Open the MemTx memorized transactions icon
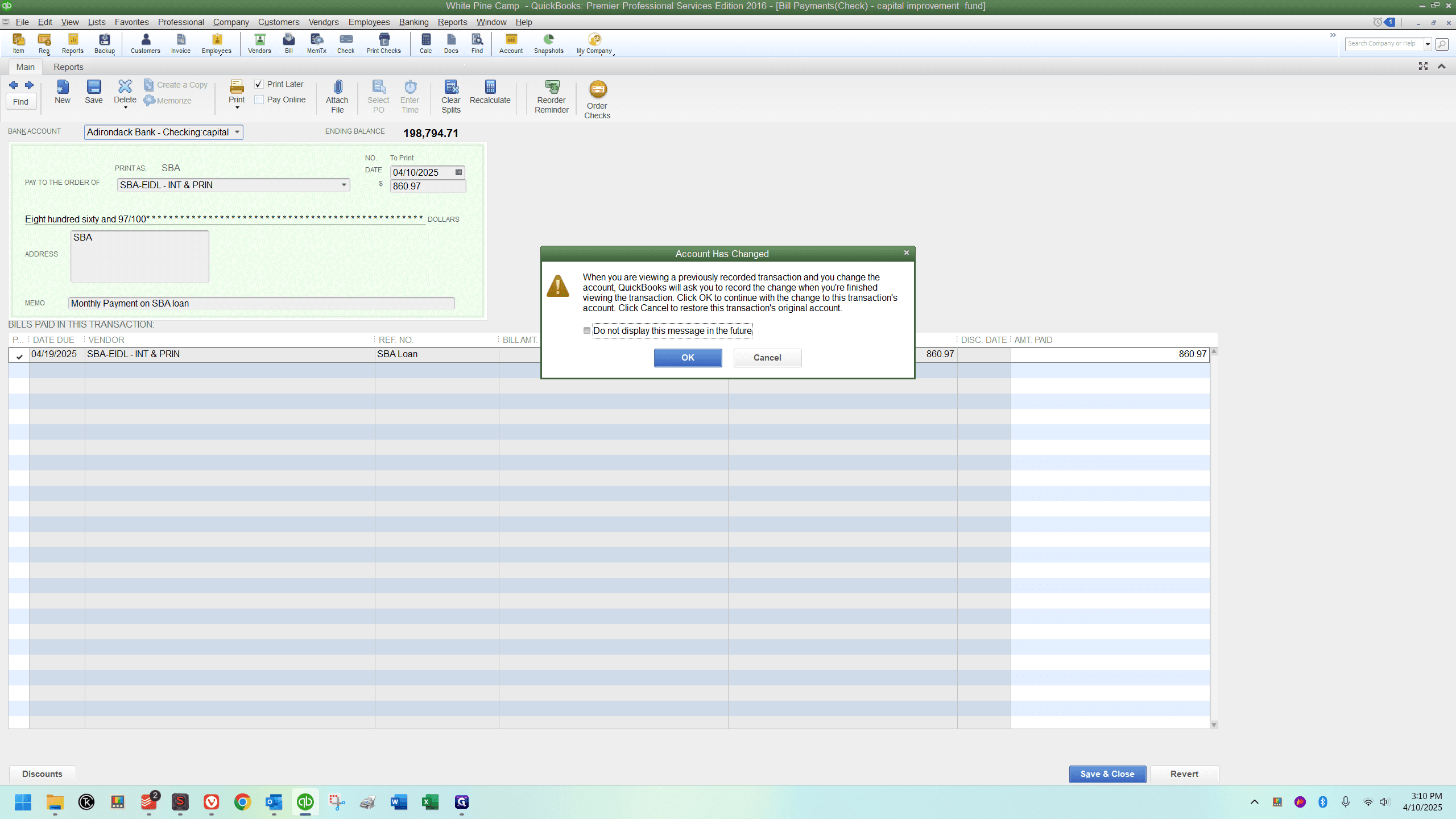The image size is (1456, 819). (317, 43)
